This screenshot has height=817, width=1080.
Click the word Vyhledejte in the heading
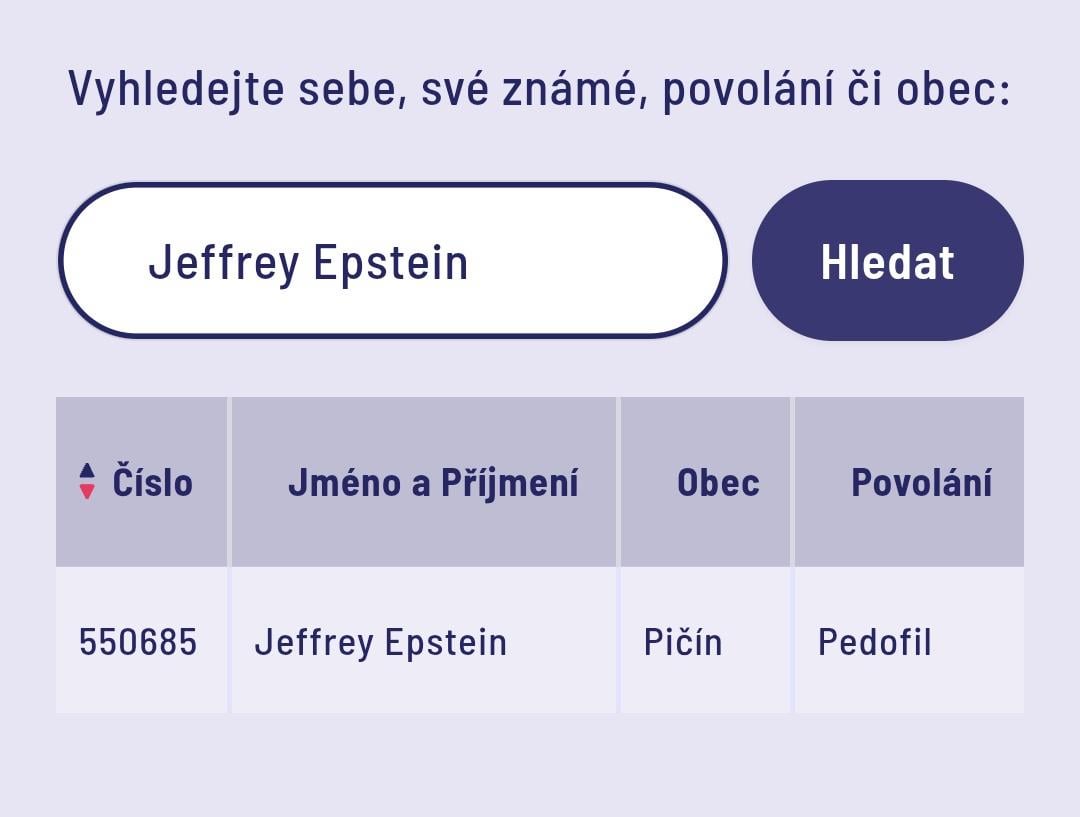[176, 89]
